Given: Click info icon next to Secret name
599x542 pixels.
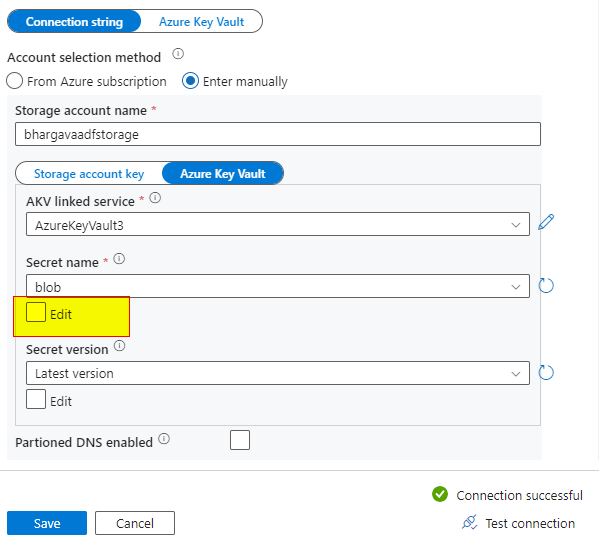Looking at the screenshot, I should [119, 259].
